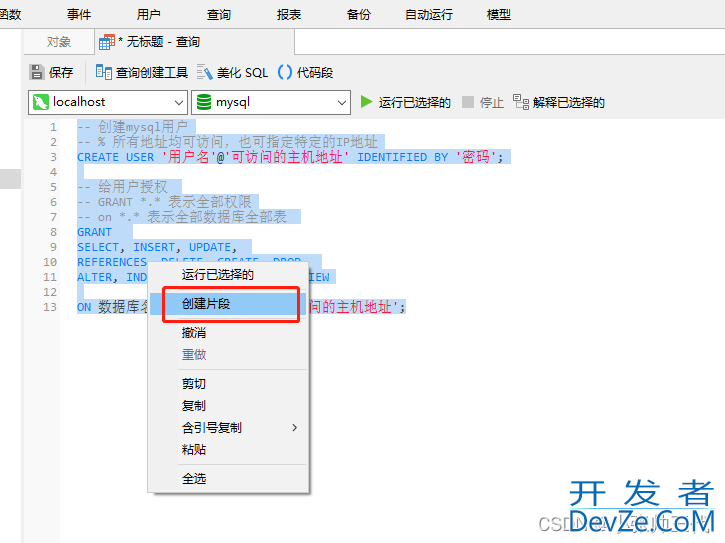This screenshot has height=543, width=725.
Task: Click the ON keyword on line 13
Action: coord(84,307)
